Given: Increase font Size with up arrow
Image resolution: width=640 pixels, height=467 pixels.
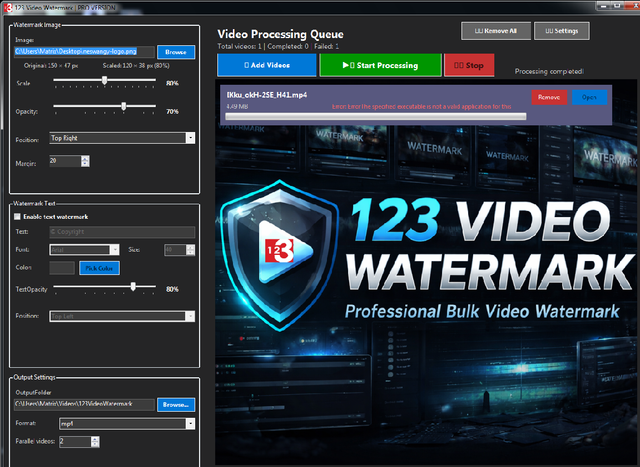Looking at the screenshot, I should tap(191, 247).
